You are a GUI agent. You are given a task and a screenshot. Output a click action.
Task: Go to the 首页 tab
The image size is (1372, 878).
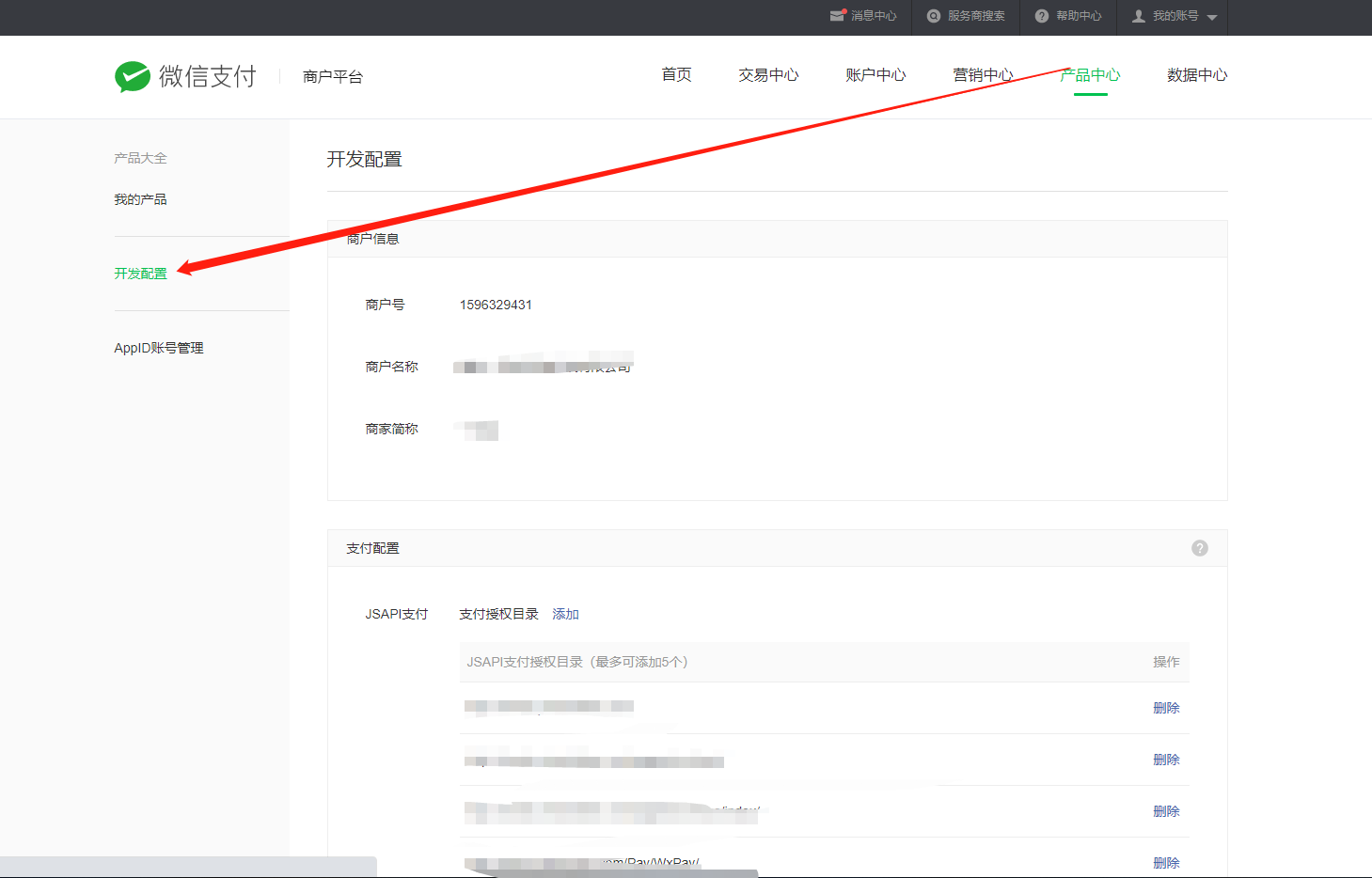[x=676, y=75]
